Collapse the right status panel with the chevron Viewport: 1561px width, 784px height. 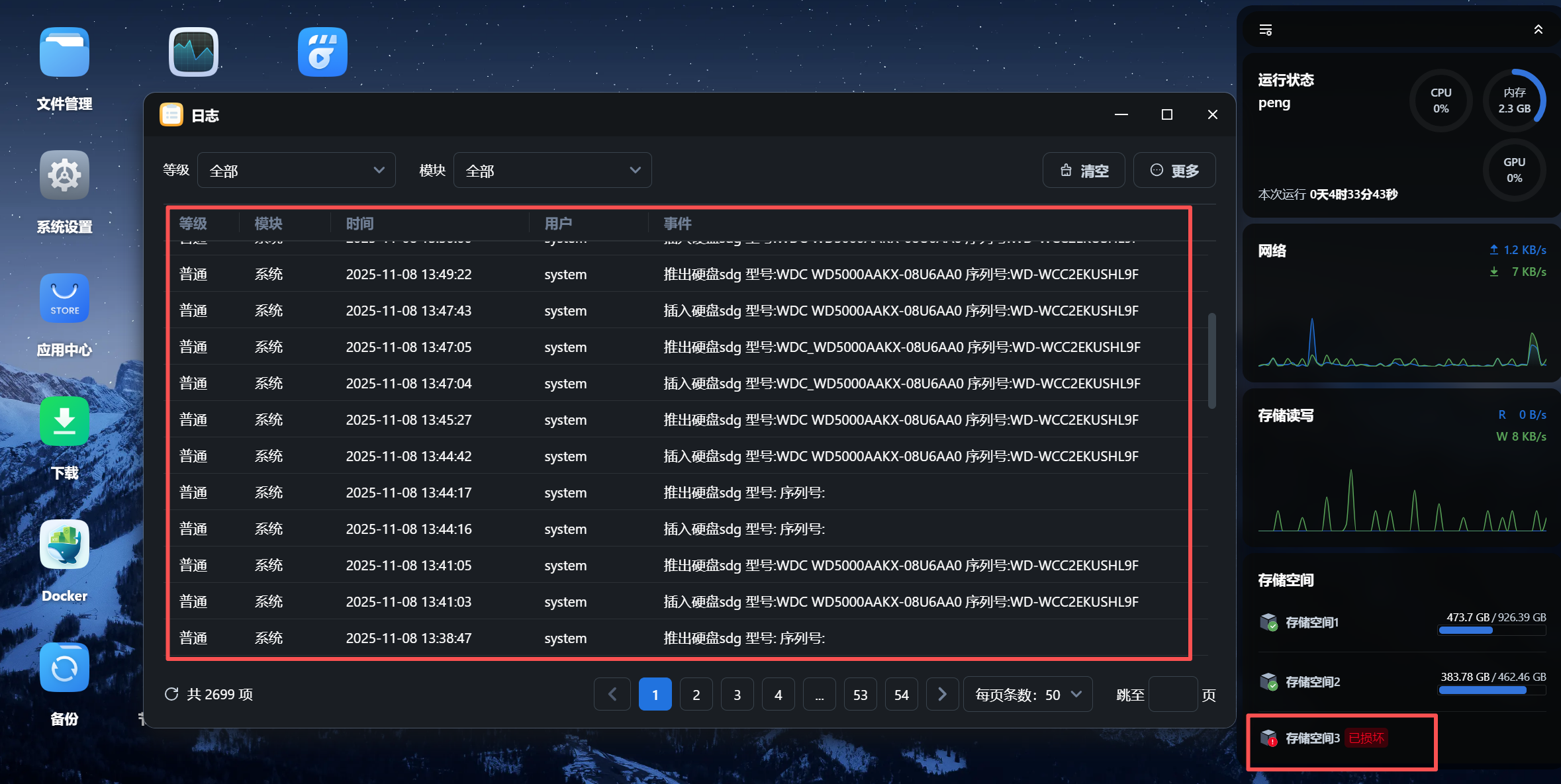(1537, 29)
